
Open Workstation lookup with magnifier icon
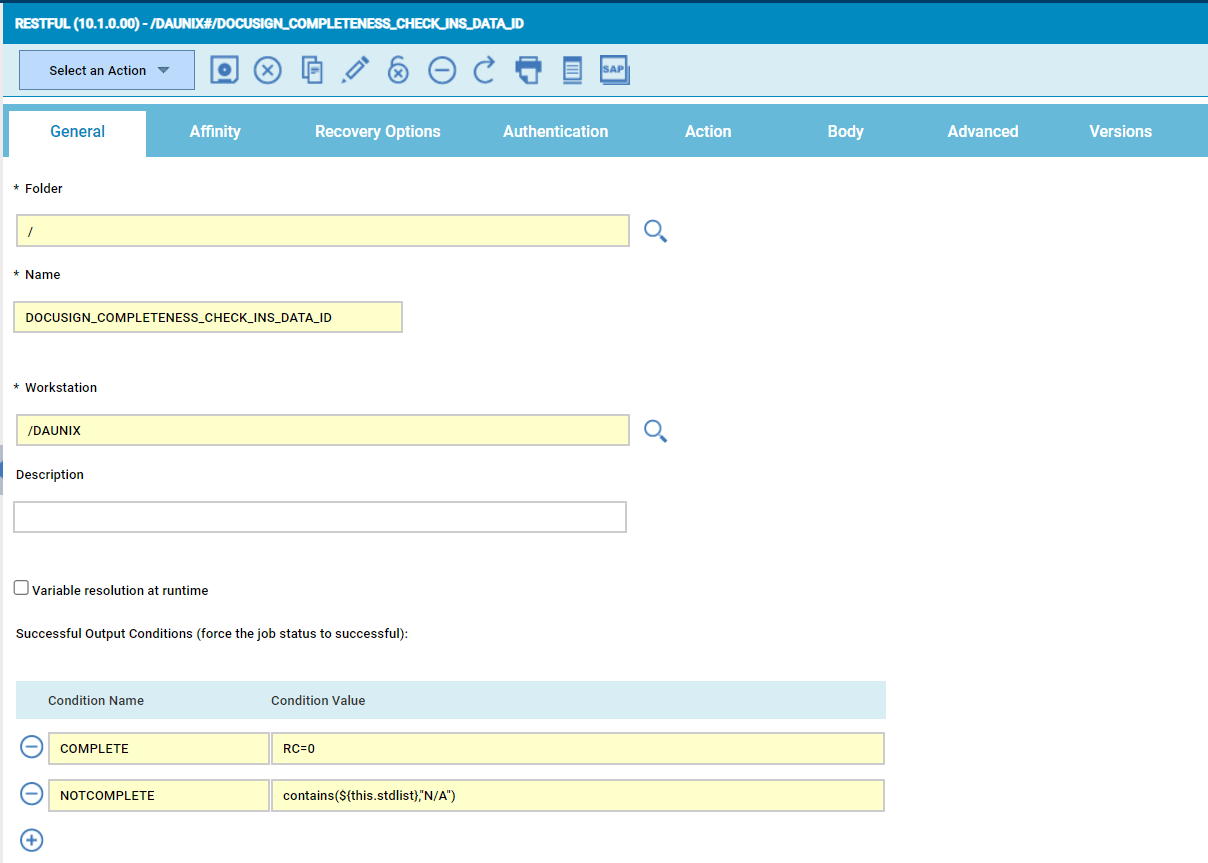point(655,431)
